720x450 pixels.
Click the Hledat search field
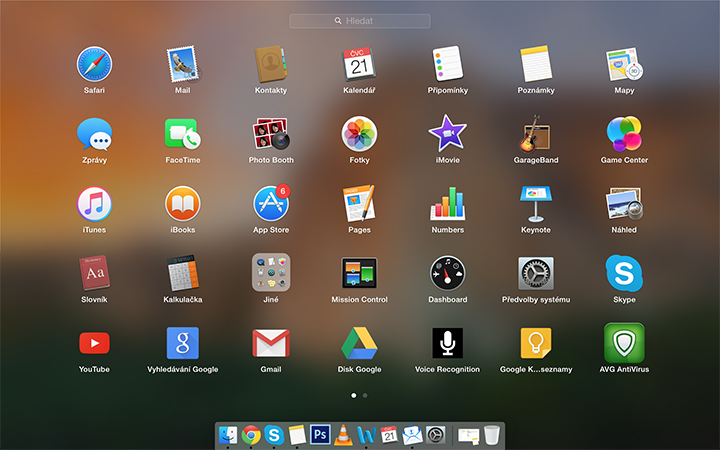[x=360, y=21]
